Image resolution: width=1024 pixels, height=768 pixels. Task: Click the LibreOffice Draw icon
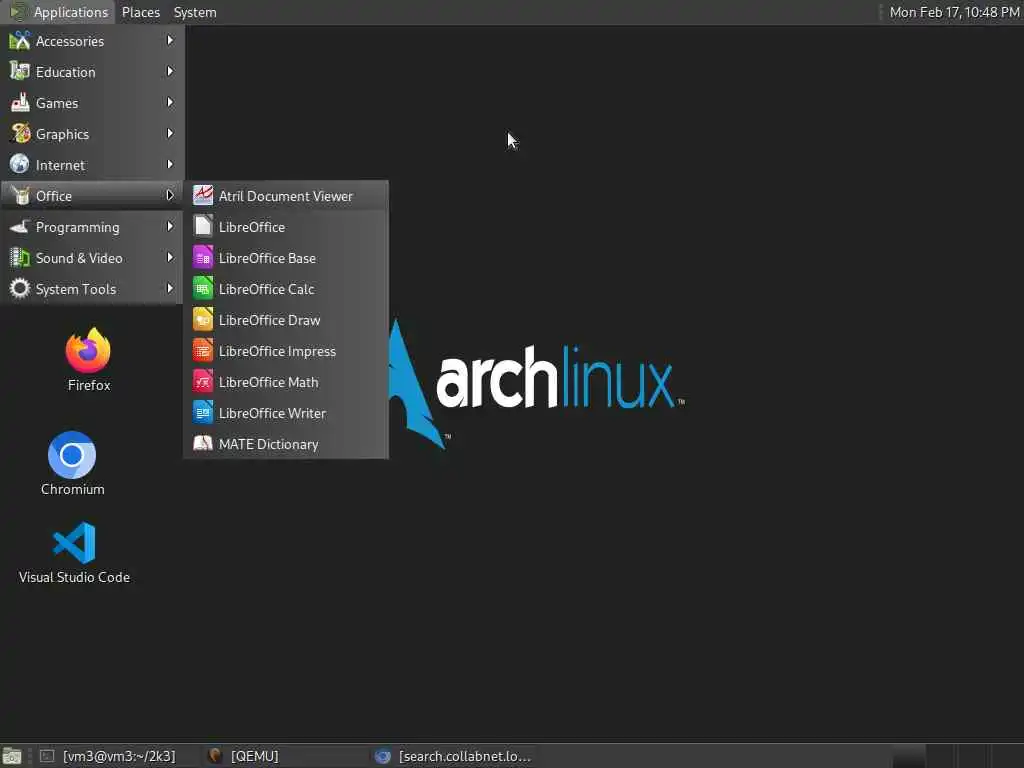203,319
